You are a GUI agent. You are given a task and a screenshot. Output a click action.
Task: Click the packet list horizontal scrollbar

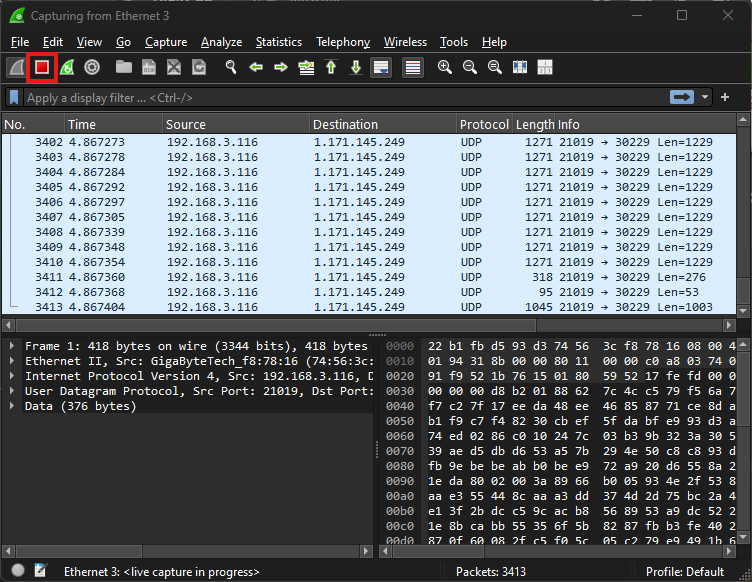pos(276,326)
